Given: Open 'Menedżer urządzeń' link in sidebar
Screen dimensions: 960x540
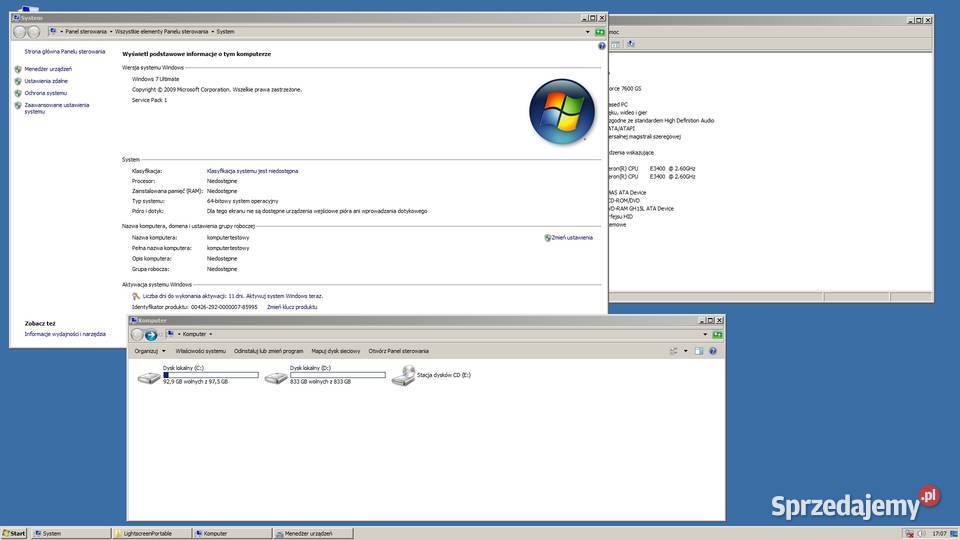Looking at the screenshot, I should click(48, 69).
